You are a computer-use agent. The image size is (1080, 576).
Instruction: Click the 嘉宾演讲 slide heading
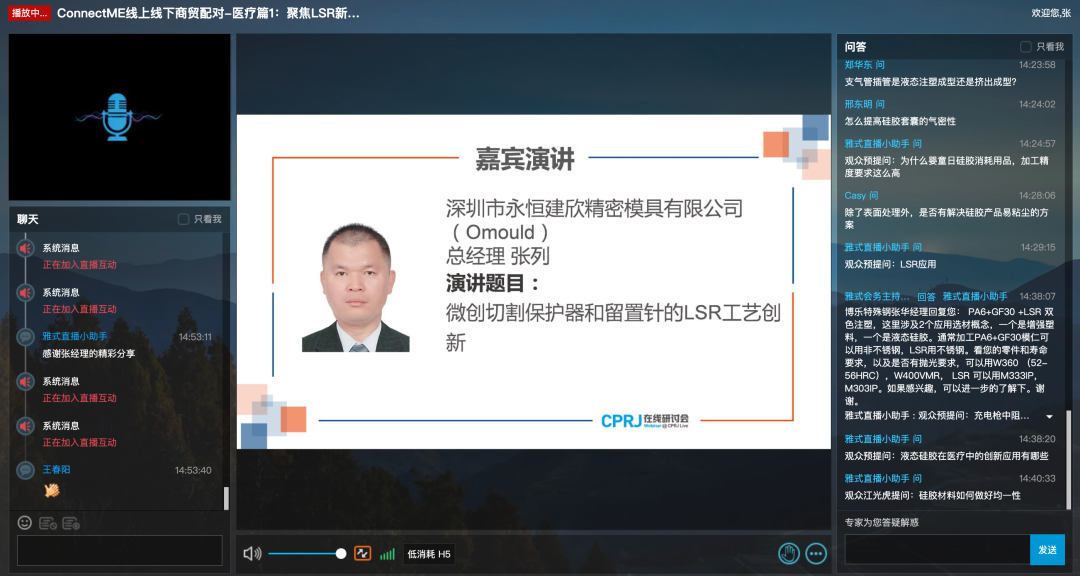525,159
